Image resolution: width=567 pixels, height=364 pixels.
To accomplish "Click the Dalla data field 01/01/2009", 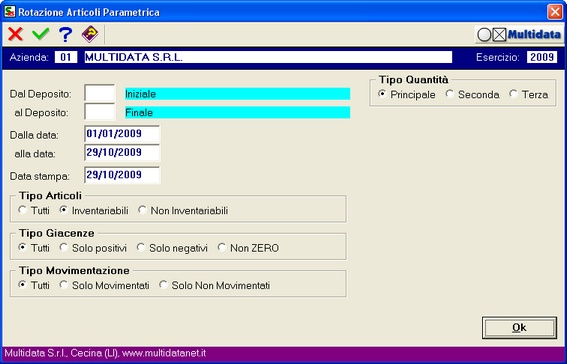I will pos(122,134).
